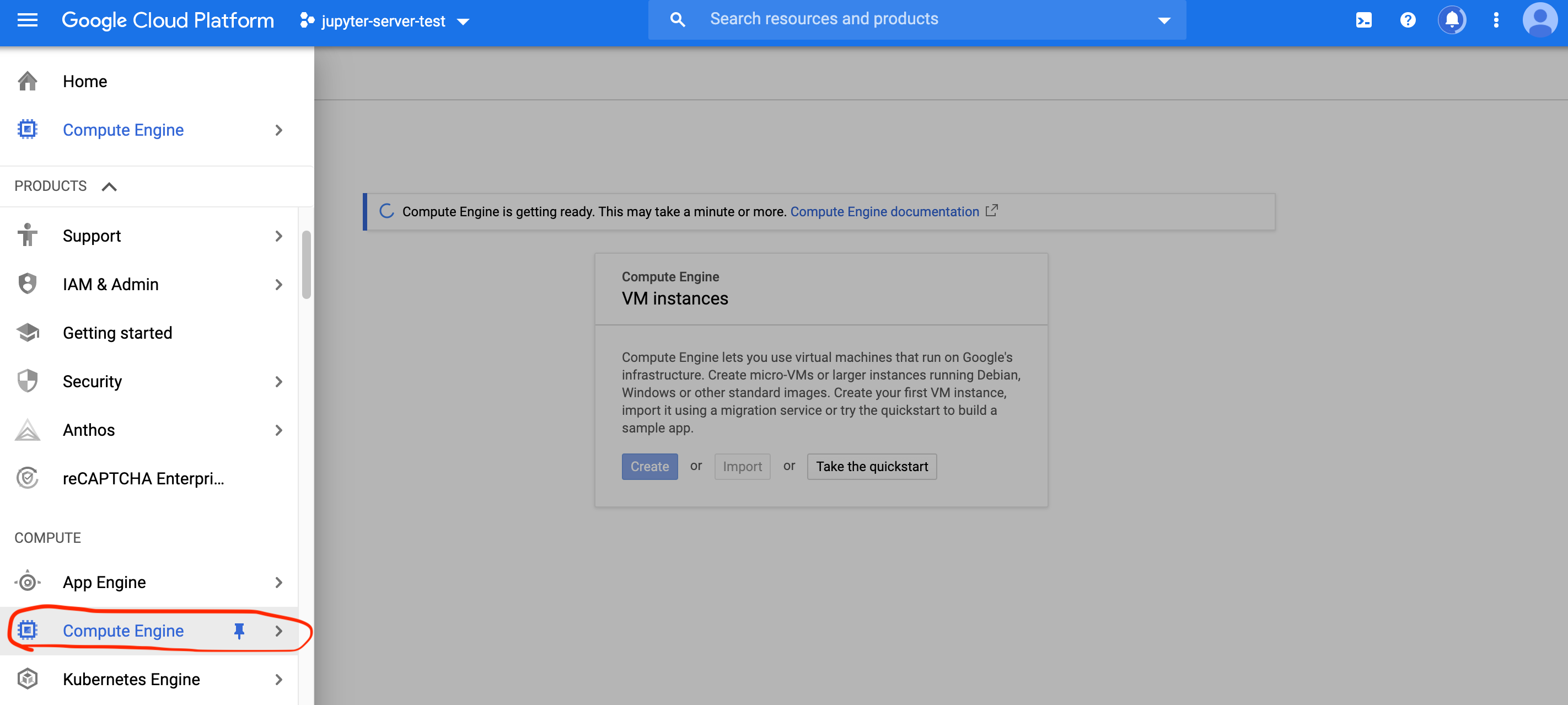This screenshot has width=1568, height=705.
Task: Open the jupyter-server-test project dropdown
Action: click(385, 22)
